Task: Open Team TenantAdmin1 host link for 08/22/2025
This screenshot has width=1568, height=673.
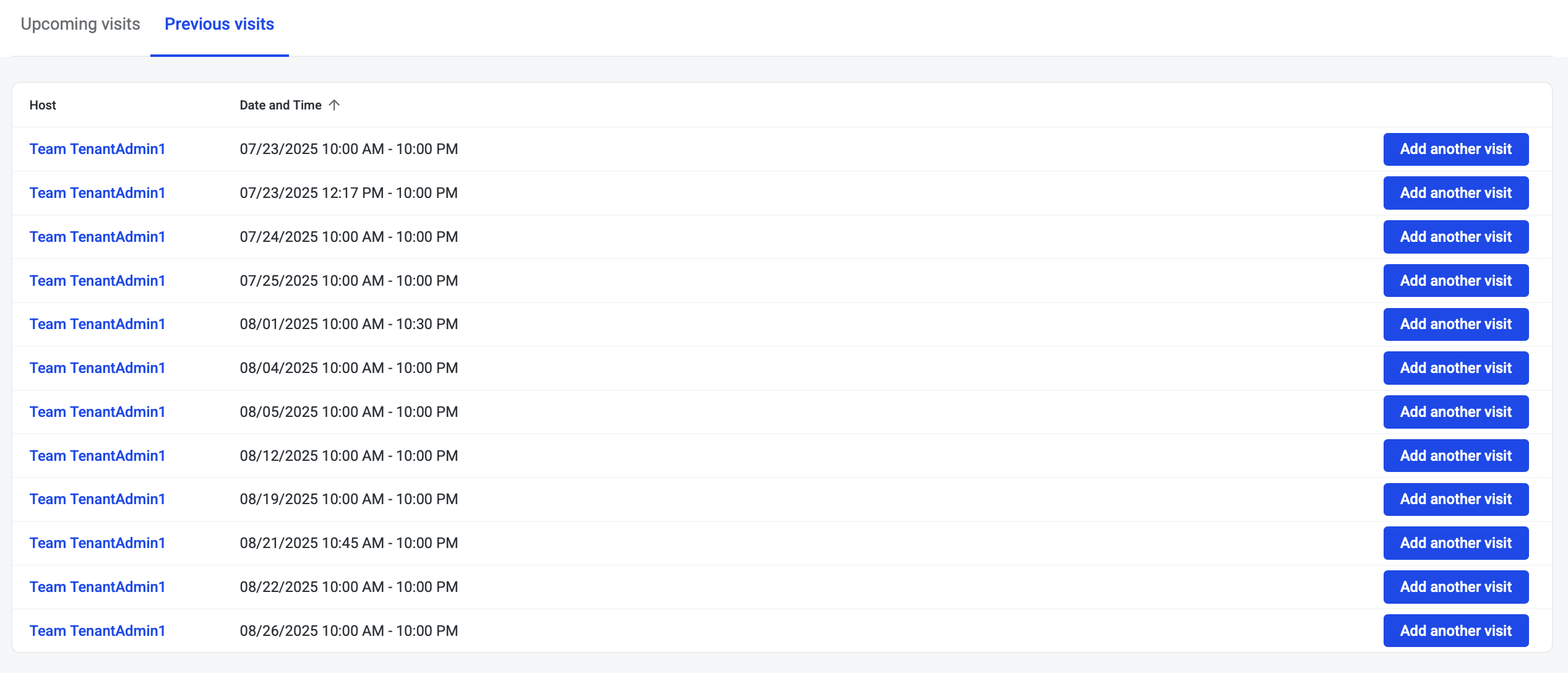Action: click(x=97, y=587)
